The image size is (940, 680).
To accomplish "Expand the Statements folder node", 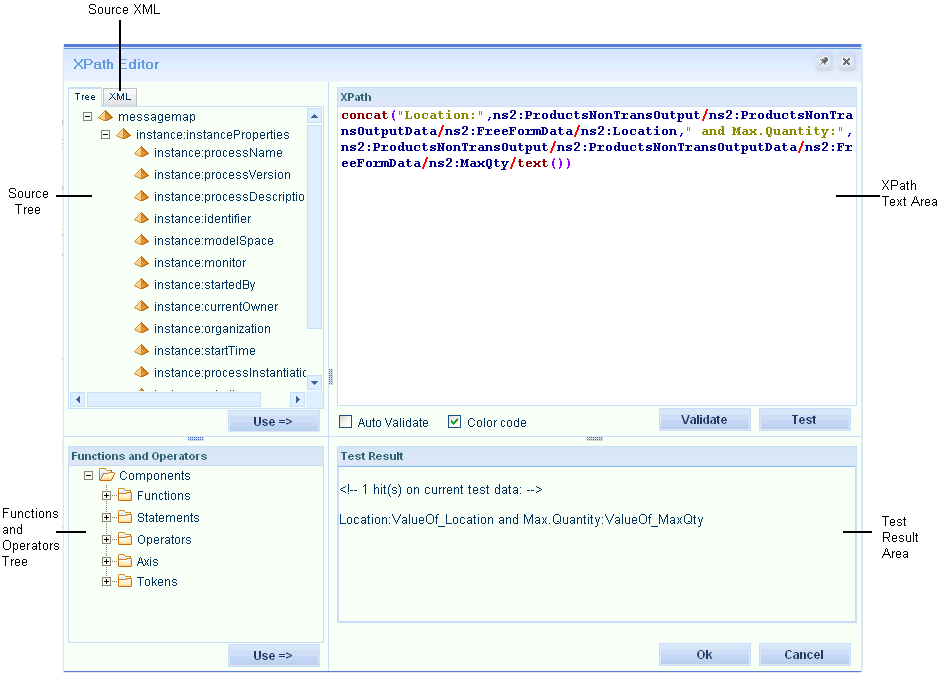I will coord(107,518).
